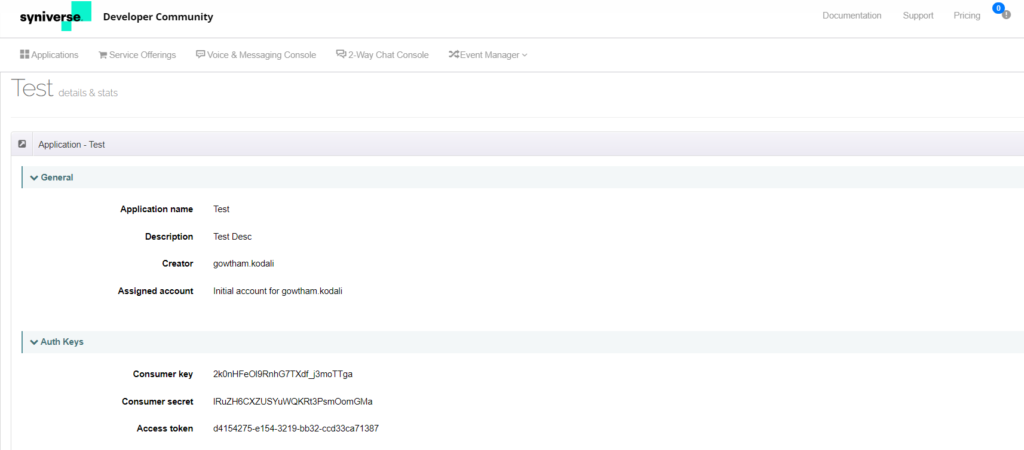
Task: Click the Consumer key value text
Action: coord(282,374)
